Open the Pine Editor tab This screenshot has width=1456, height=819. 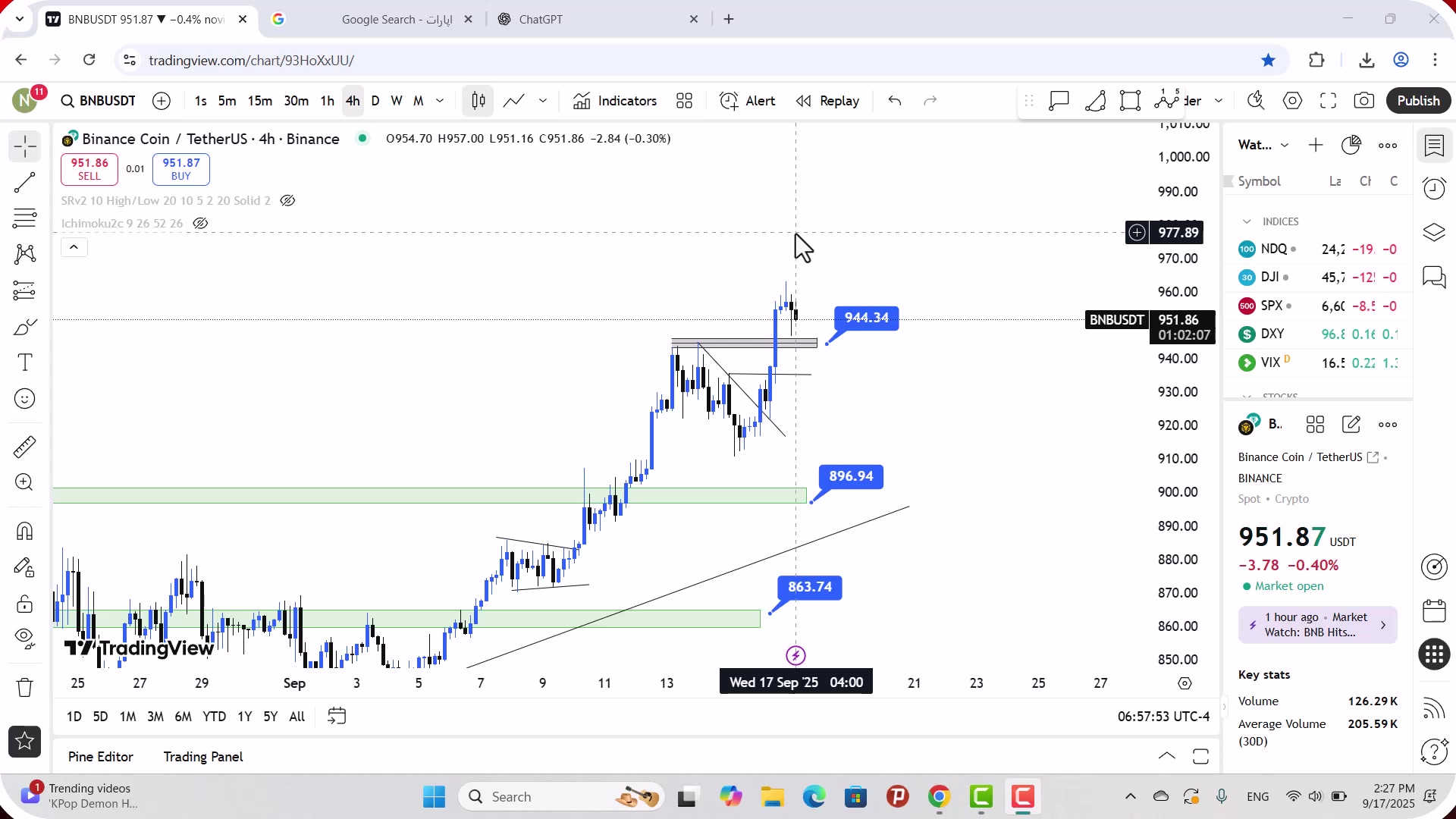tap(101, 757)
